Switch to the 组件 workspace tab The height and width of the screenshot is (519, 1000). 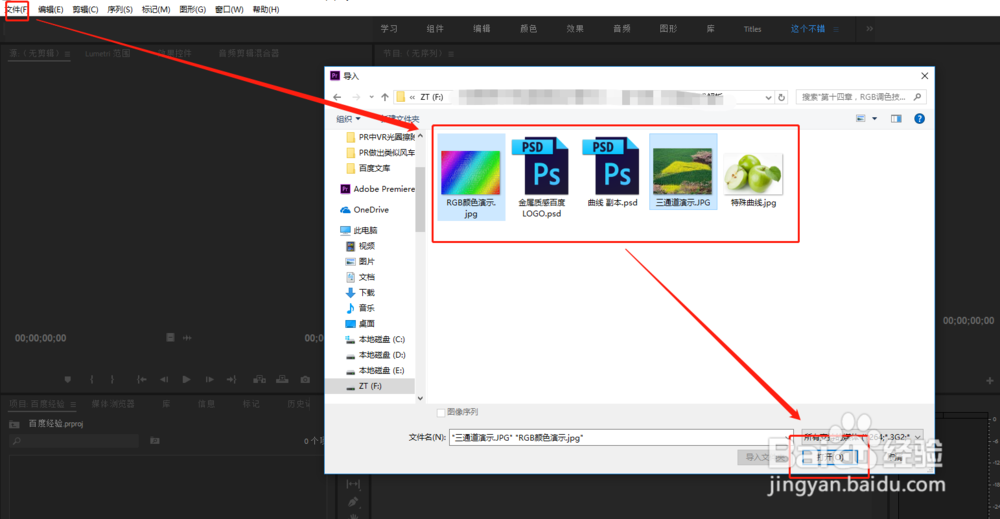(435, 29)
